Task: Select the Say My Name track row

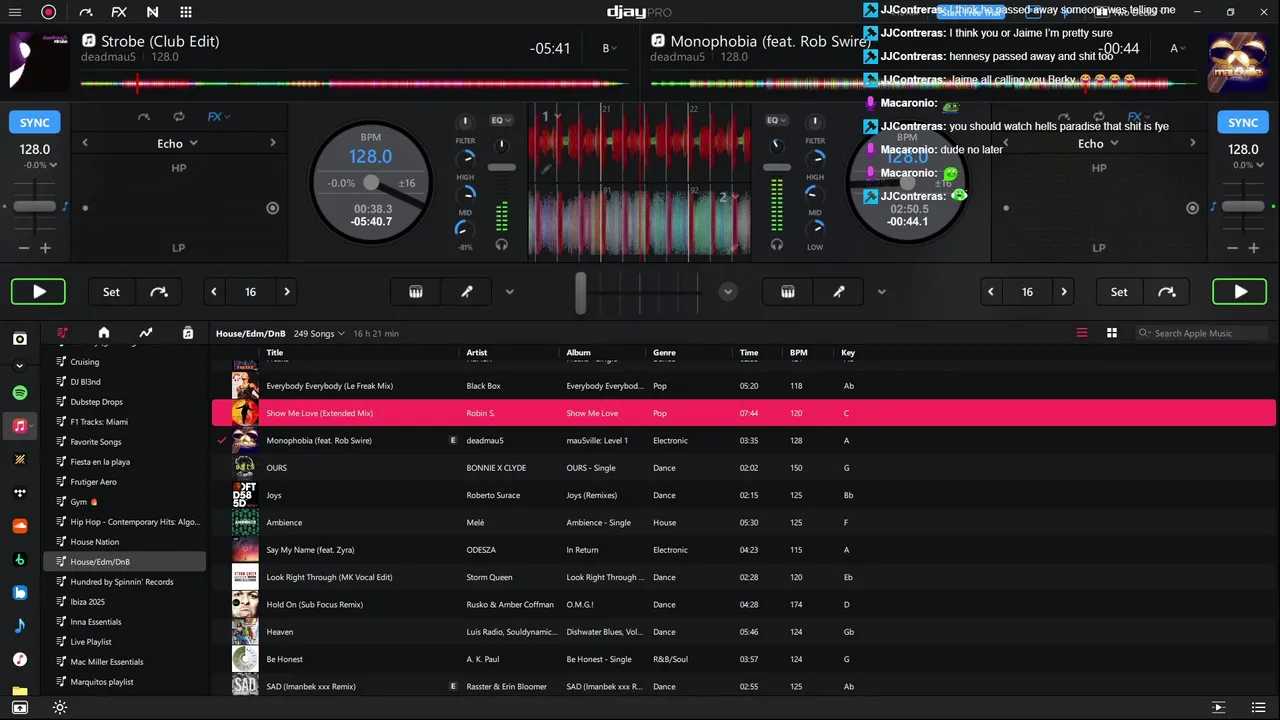Action: pos(743,550)
